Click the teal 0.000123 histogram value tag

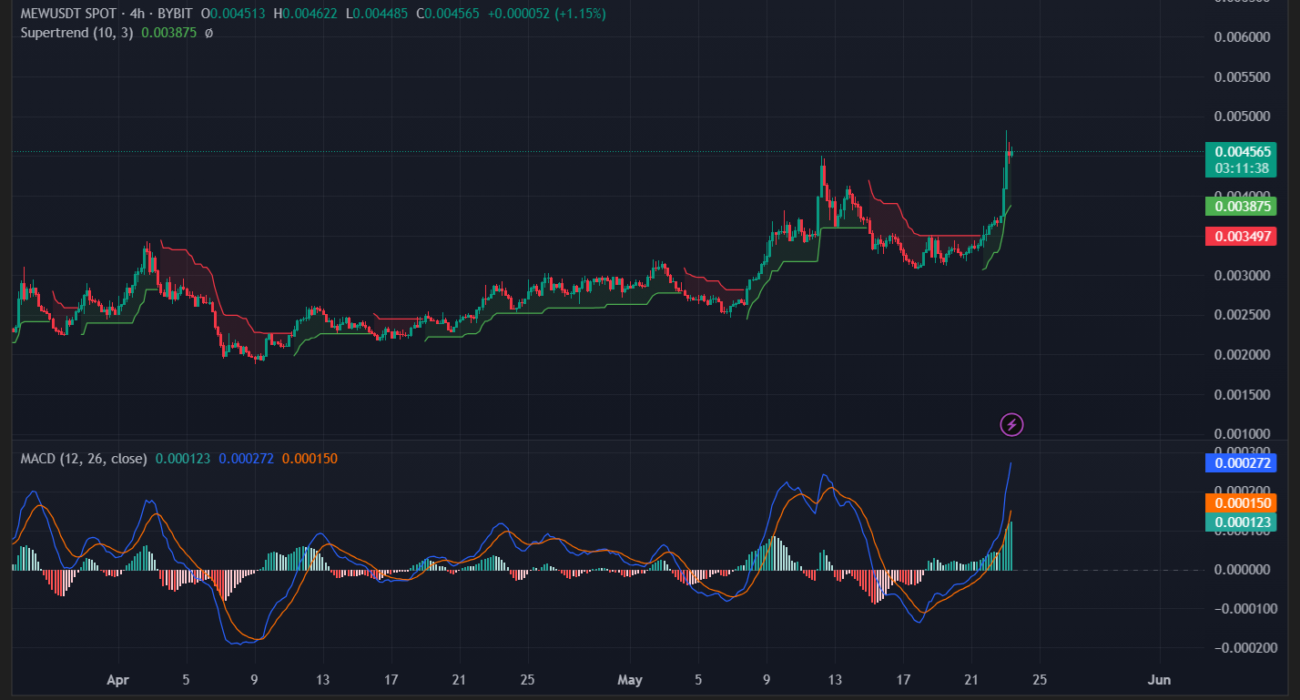[1241, 522]
